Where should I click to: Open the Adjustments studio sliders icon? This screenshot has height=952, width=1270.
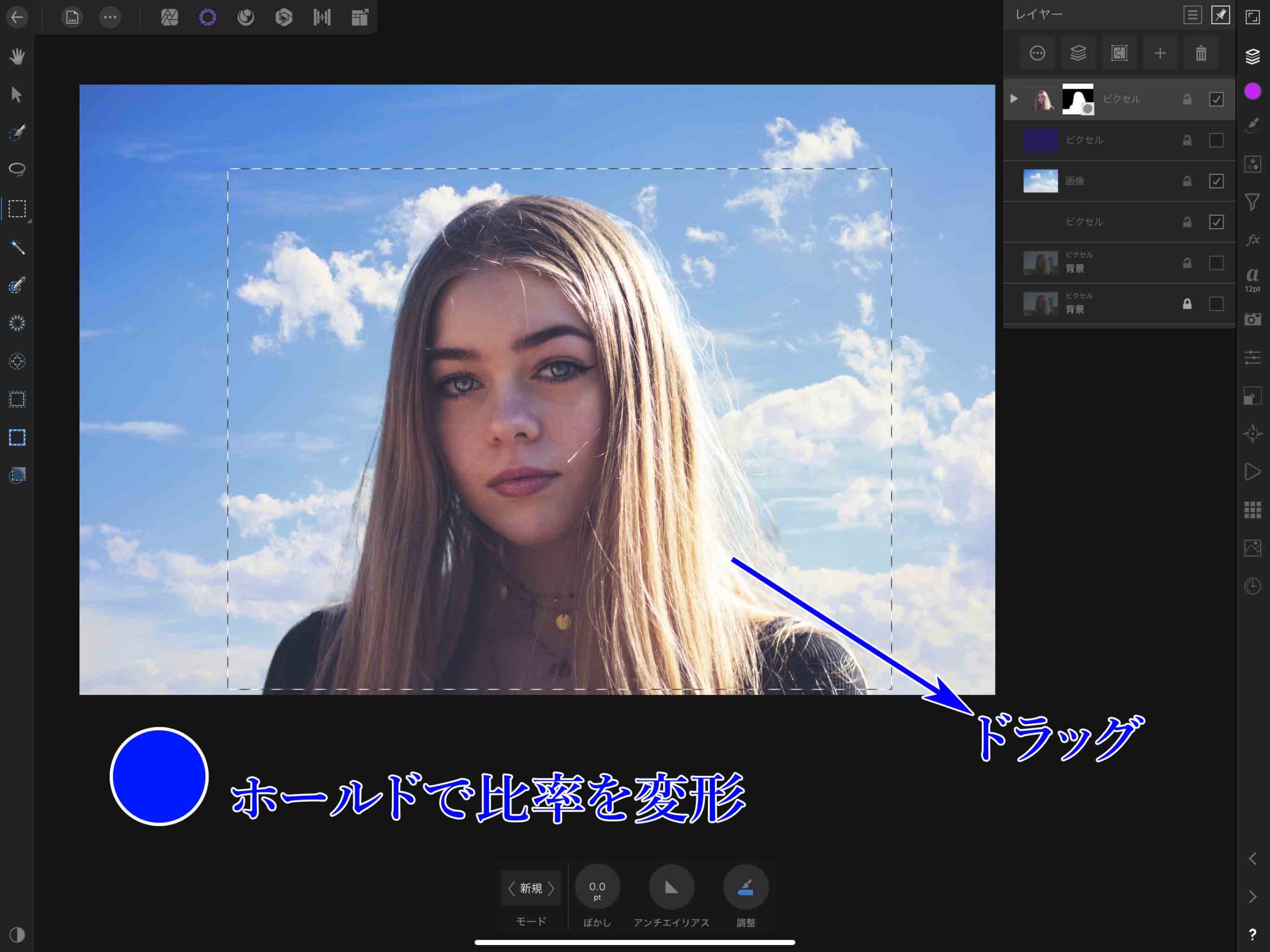tap(1252, 358)
